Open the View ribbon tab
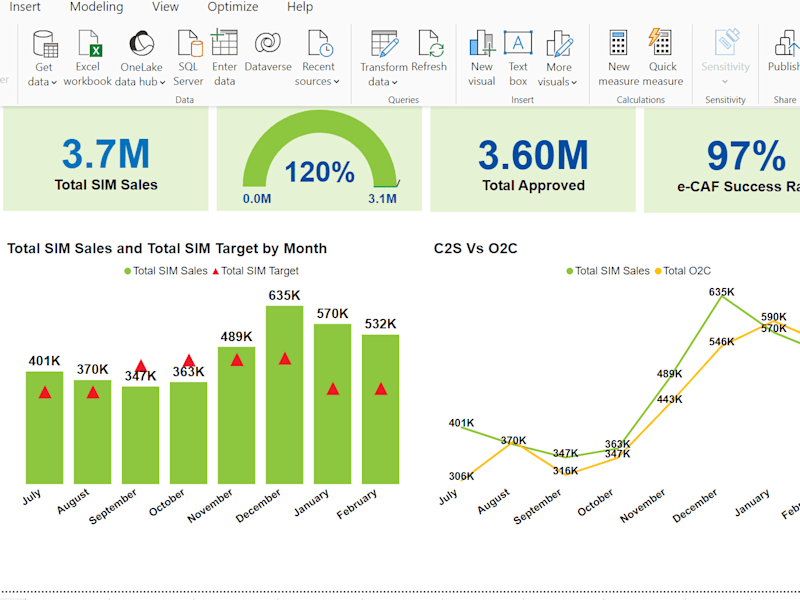The width and height of the screenshot is (800, 600). coord(165,7)
